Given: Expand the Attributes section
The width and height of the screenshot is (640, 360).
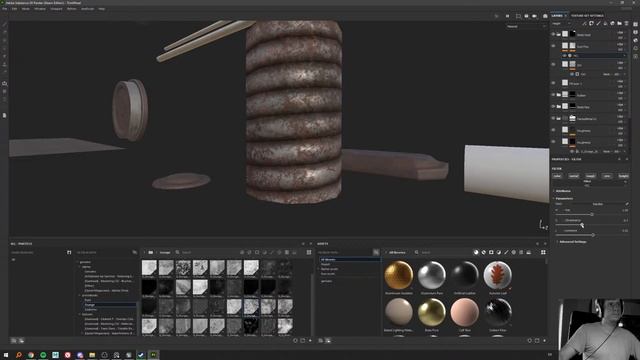Looking at the screenshot, I should 563,191.
